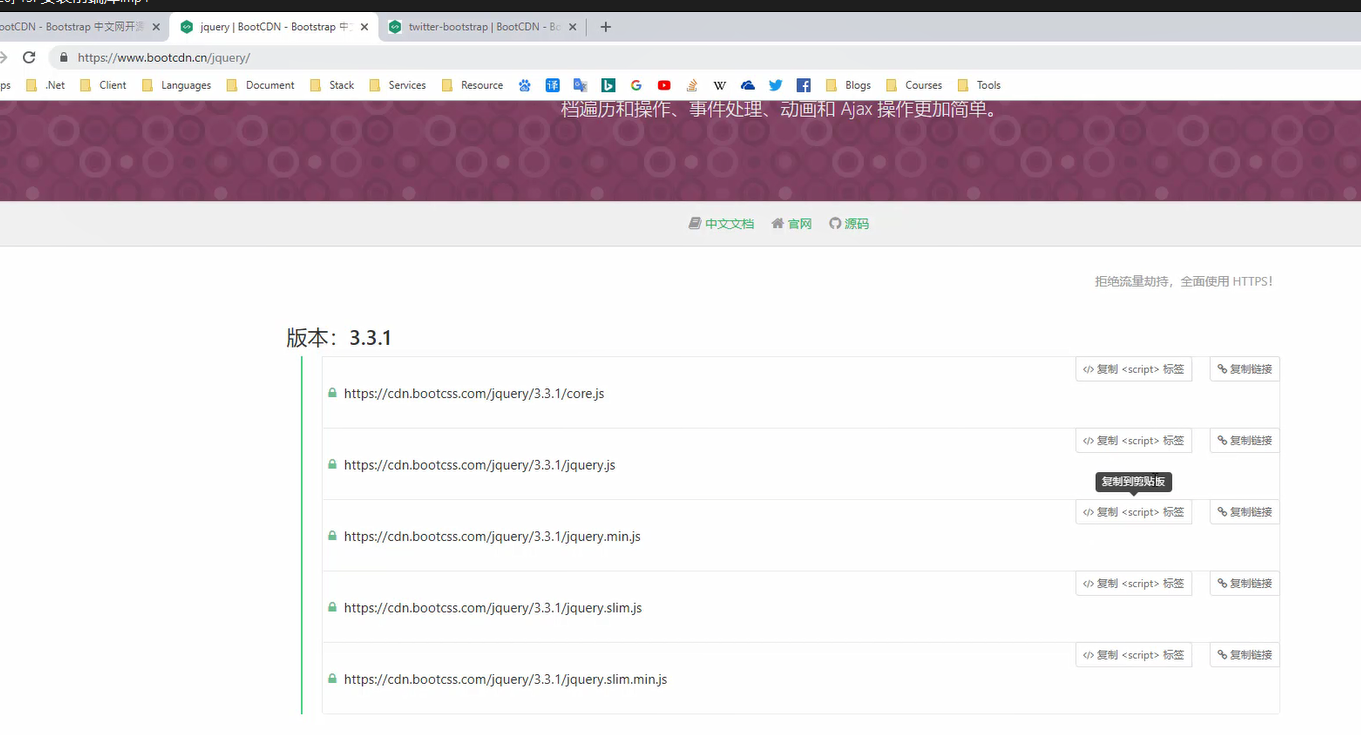Click the core.js CDN URL text

pos(474,394)
